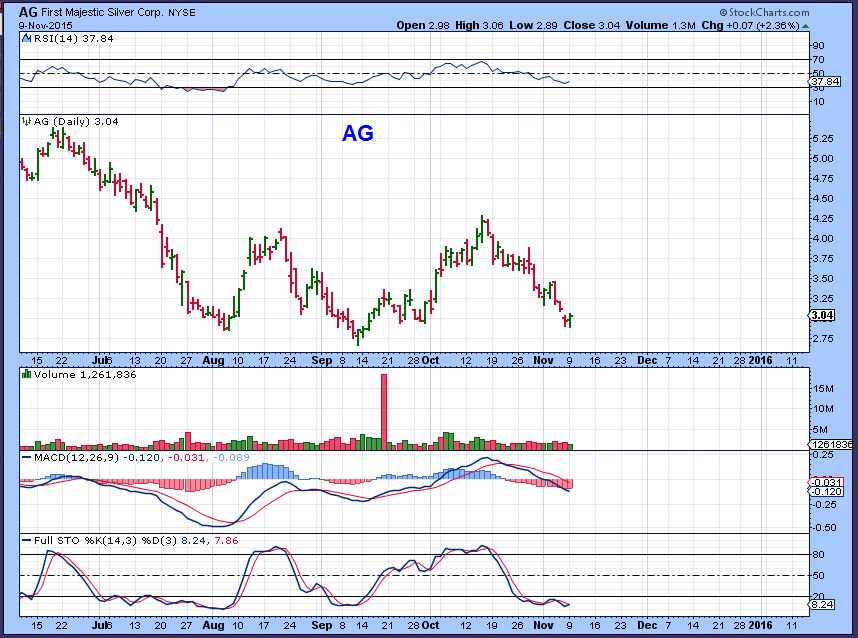Click the 37.84 RSI value tag on axis
The image size is (858, 638).
pos(825,82)
